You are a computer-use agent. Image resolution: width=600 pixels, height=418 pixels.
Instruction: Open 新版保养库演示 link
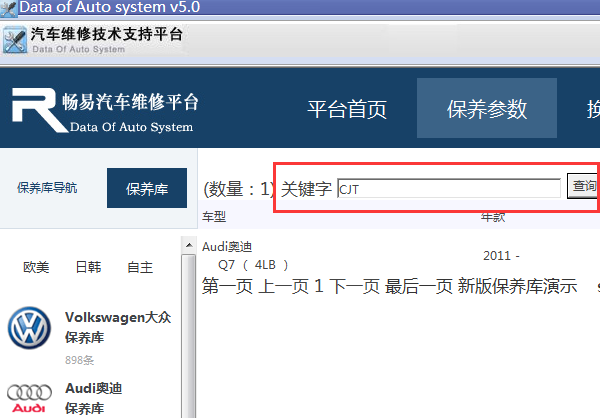[x=517, y=286]
